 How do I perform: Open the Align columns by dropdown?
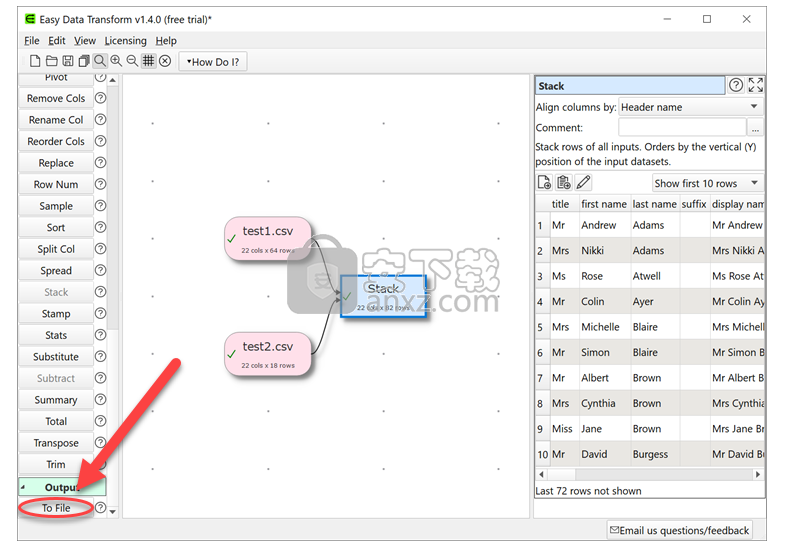tap(690, 107)
